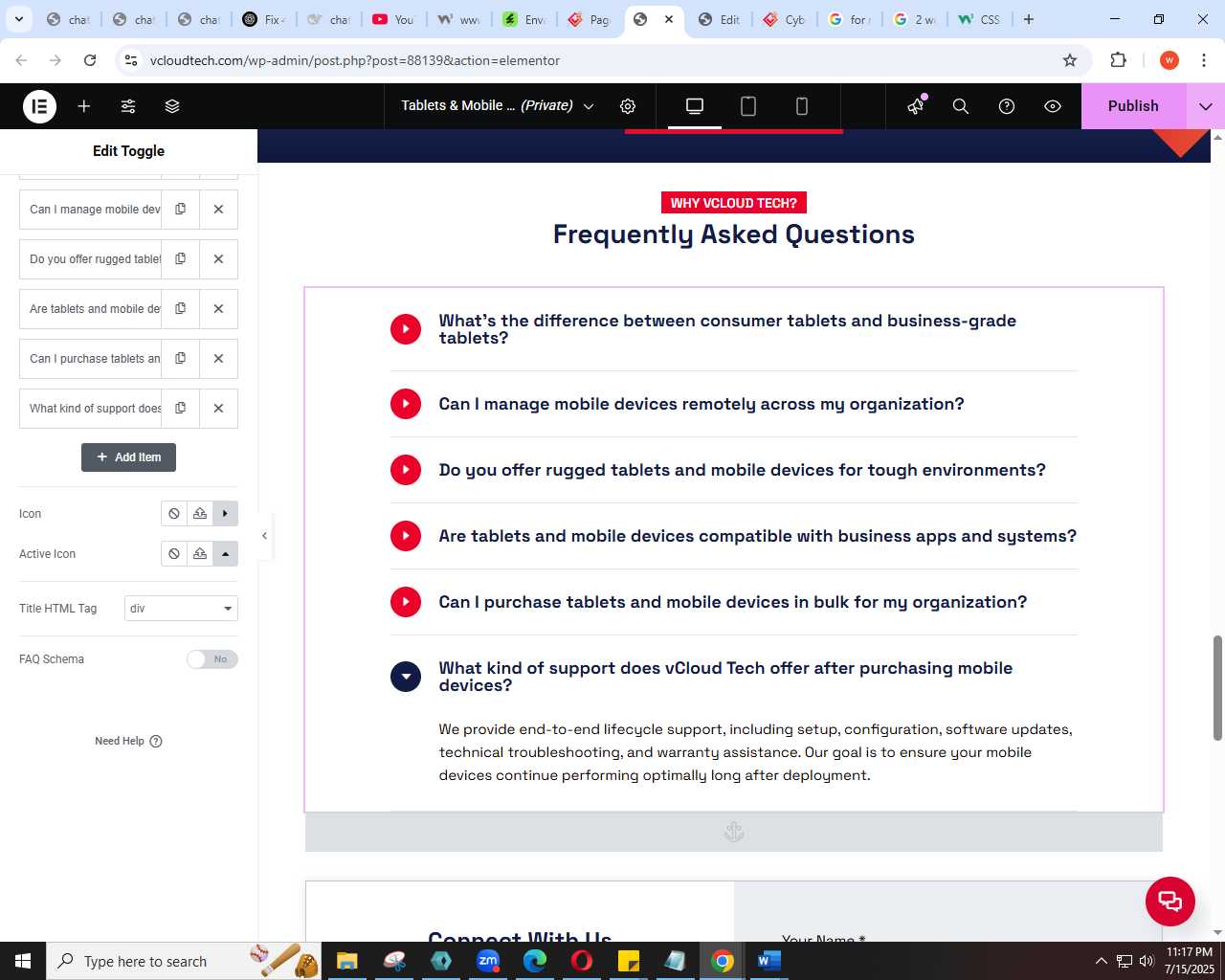This screenshot has width=1225, height=980.
Task: Toggle the FAQ Schema switch
Action: click(x=212, y=659)
